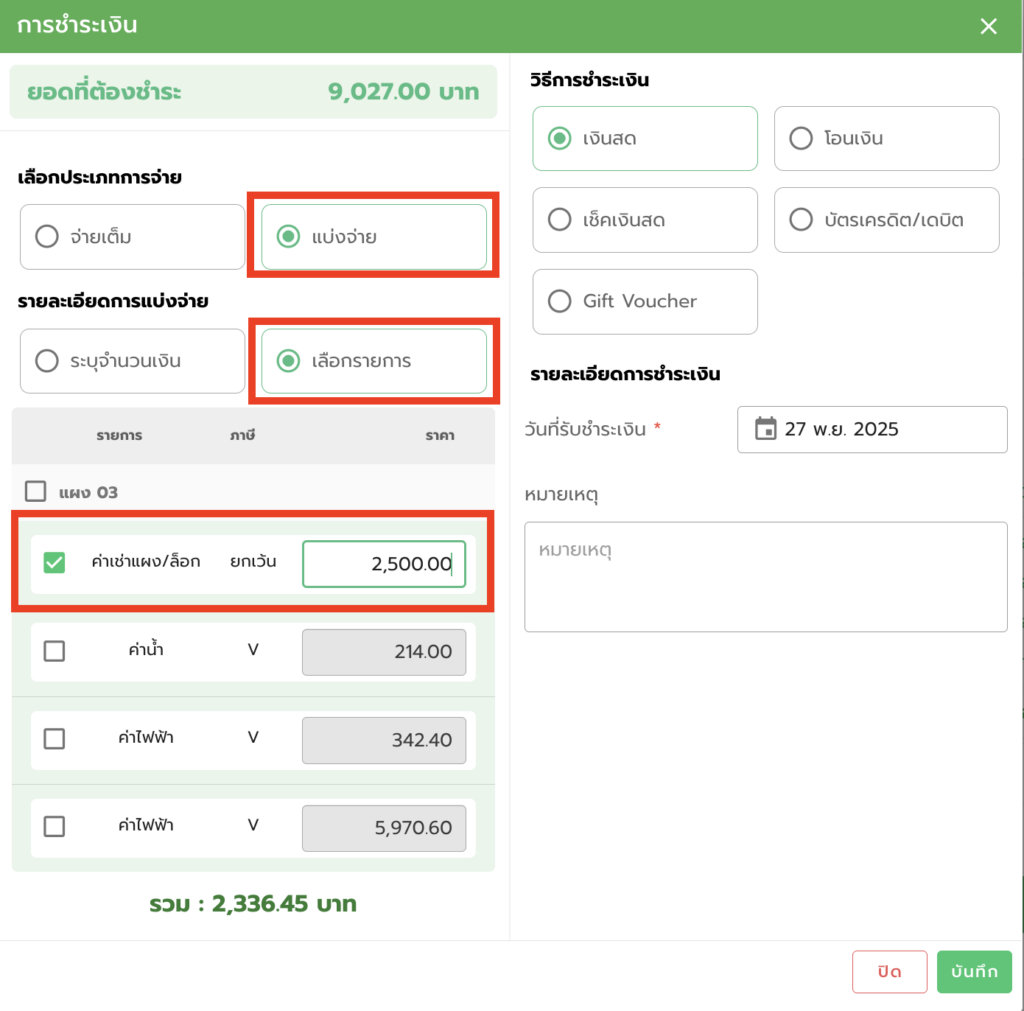Click the calendar icon in date field
The image size is (1024, 1011).
tap(765, 429)
